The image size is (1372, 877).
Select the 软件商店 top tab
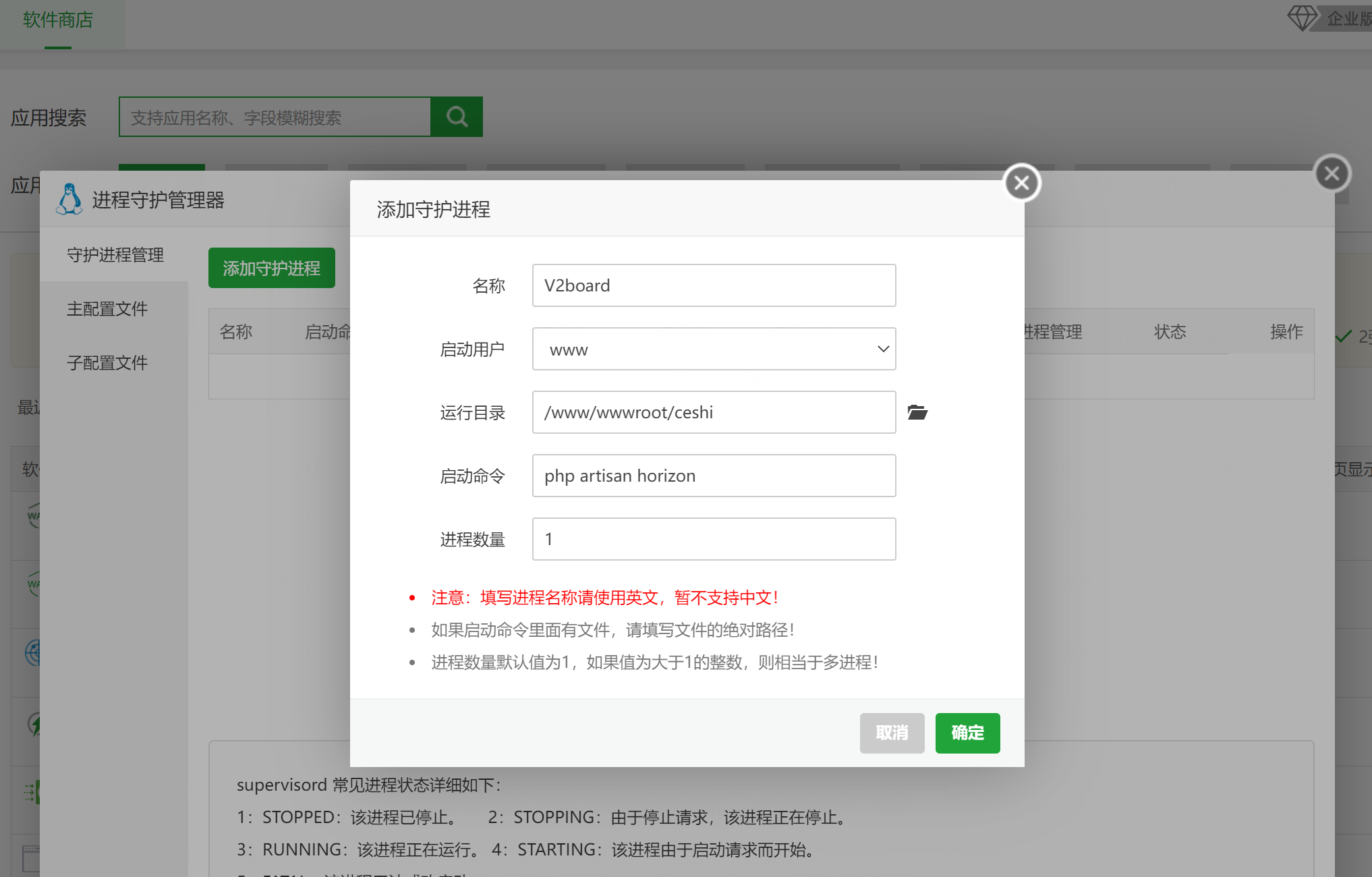click(x=58, y=20)
